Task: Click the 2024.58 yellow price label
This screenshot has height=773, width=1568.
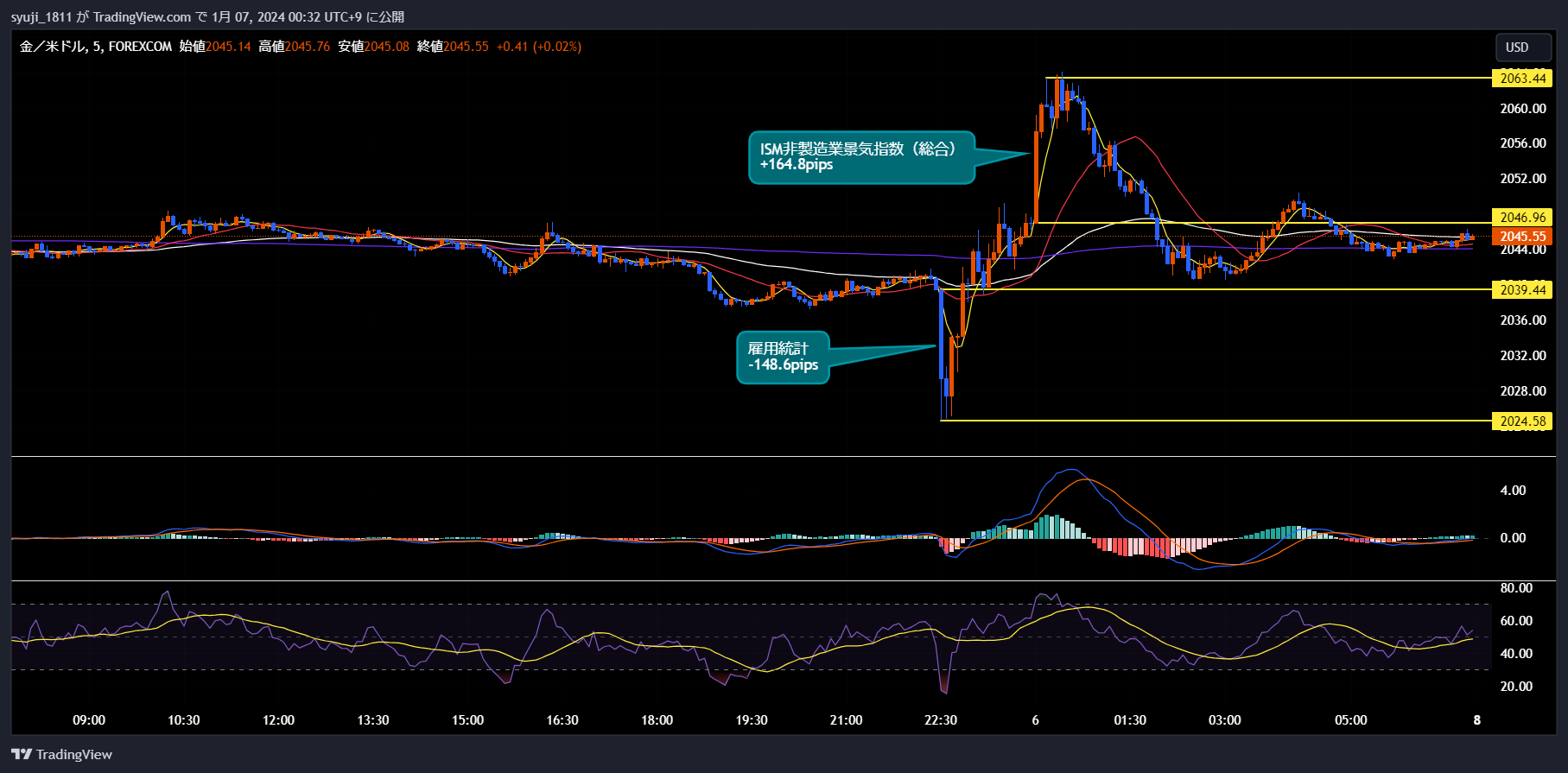Action: point(1522,421)
